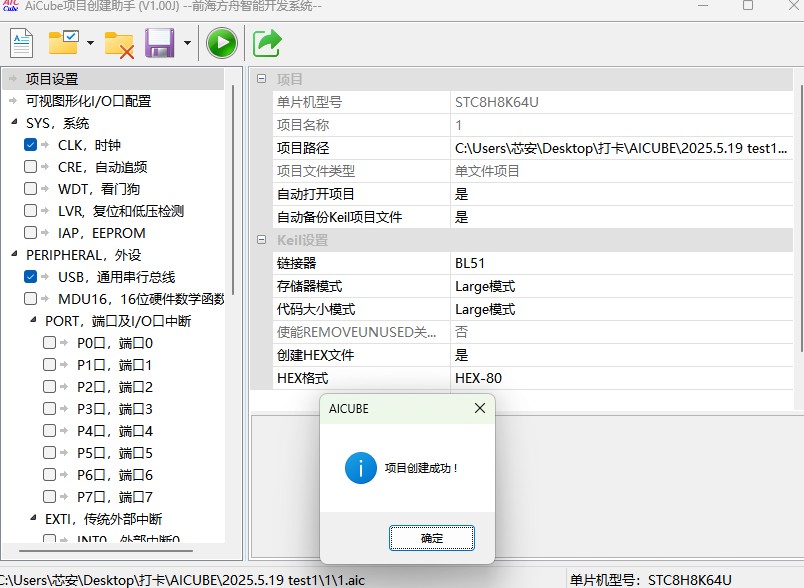The height and width of the screenshot is (588, 804).
Task: Collapse the Keil设置 property group
Action: pyautogui.click(x=262, y=240)
